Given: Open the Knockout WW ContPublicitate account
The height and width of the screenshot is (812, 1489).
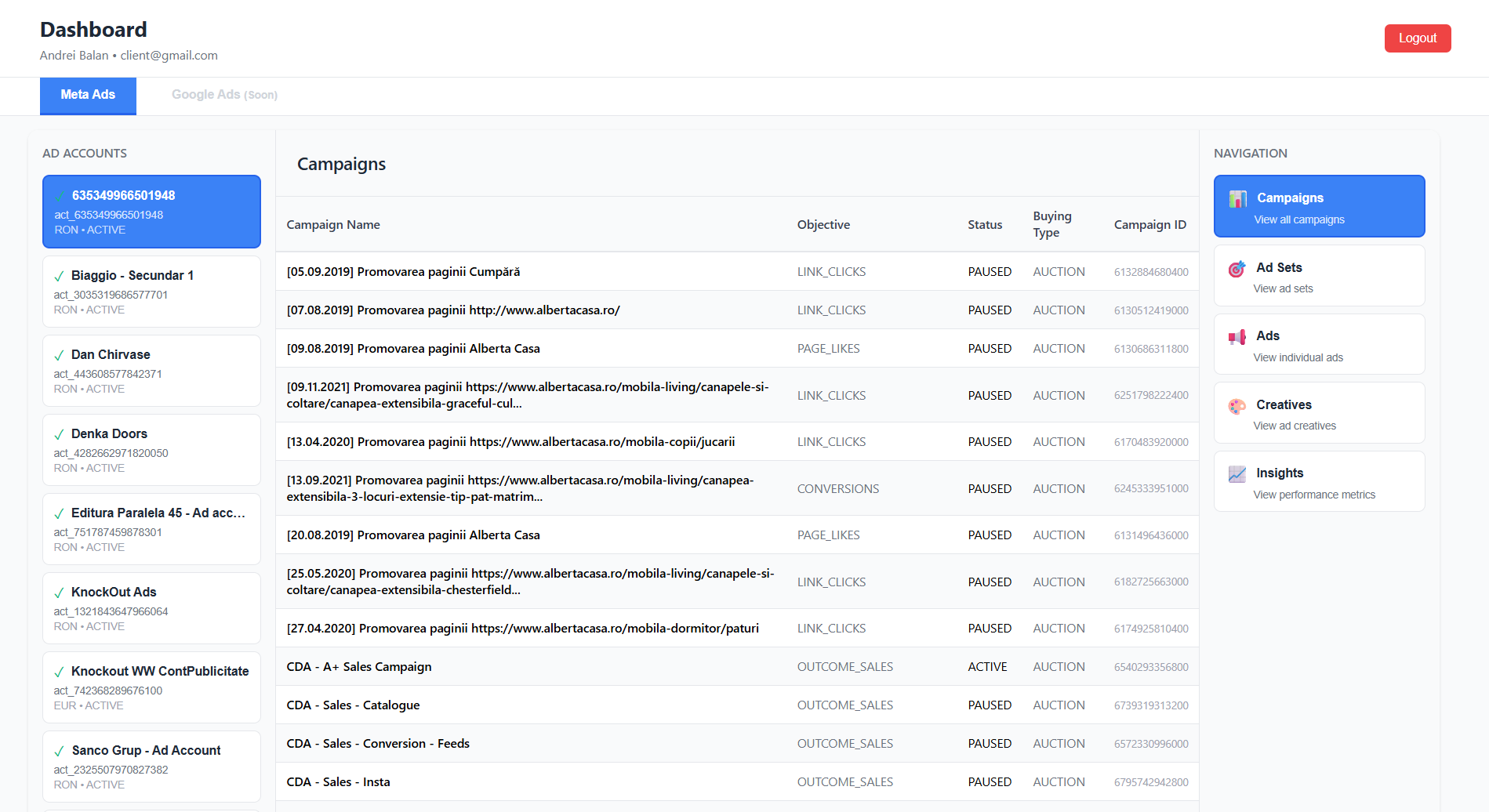Looking at the screenshot, I should 151,687.
